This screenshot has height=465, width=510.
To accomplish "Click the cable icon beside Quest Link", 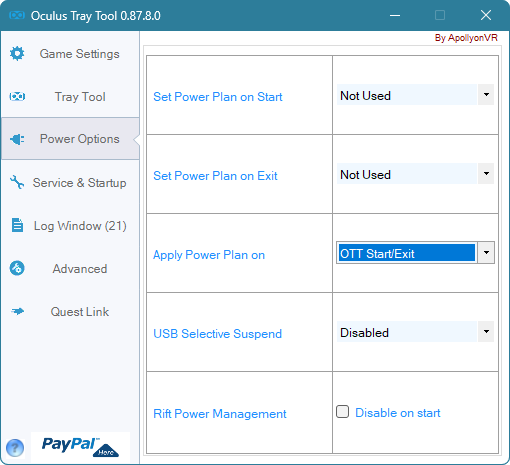I will tap(17, 311).
